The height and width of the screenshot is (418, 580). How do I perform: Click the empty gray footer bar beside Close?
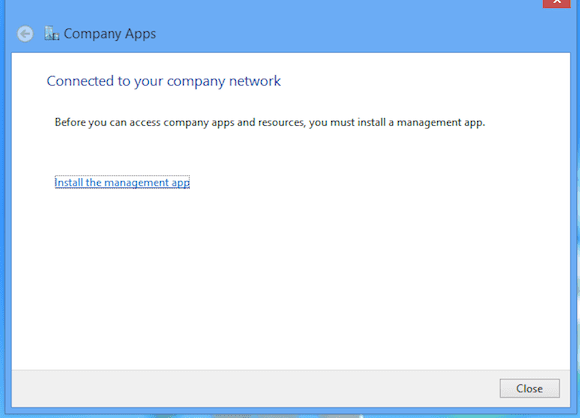point(255,388)
